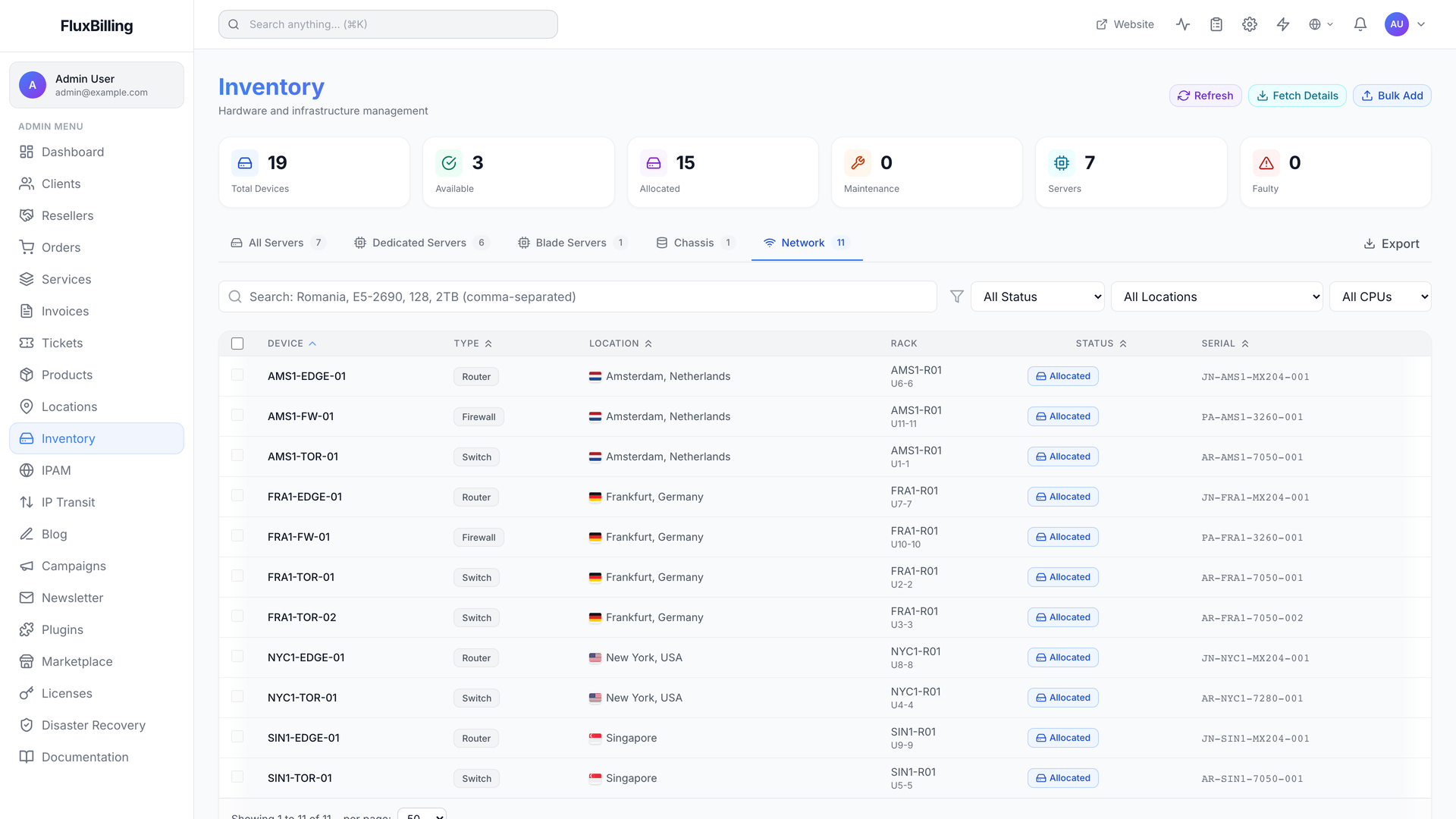Expand the AU user account menu

tap(1405, 24)
